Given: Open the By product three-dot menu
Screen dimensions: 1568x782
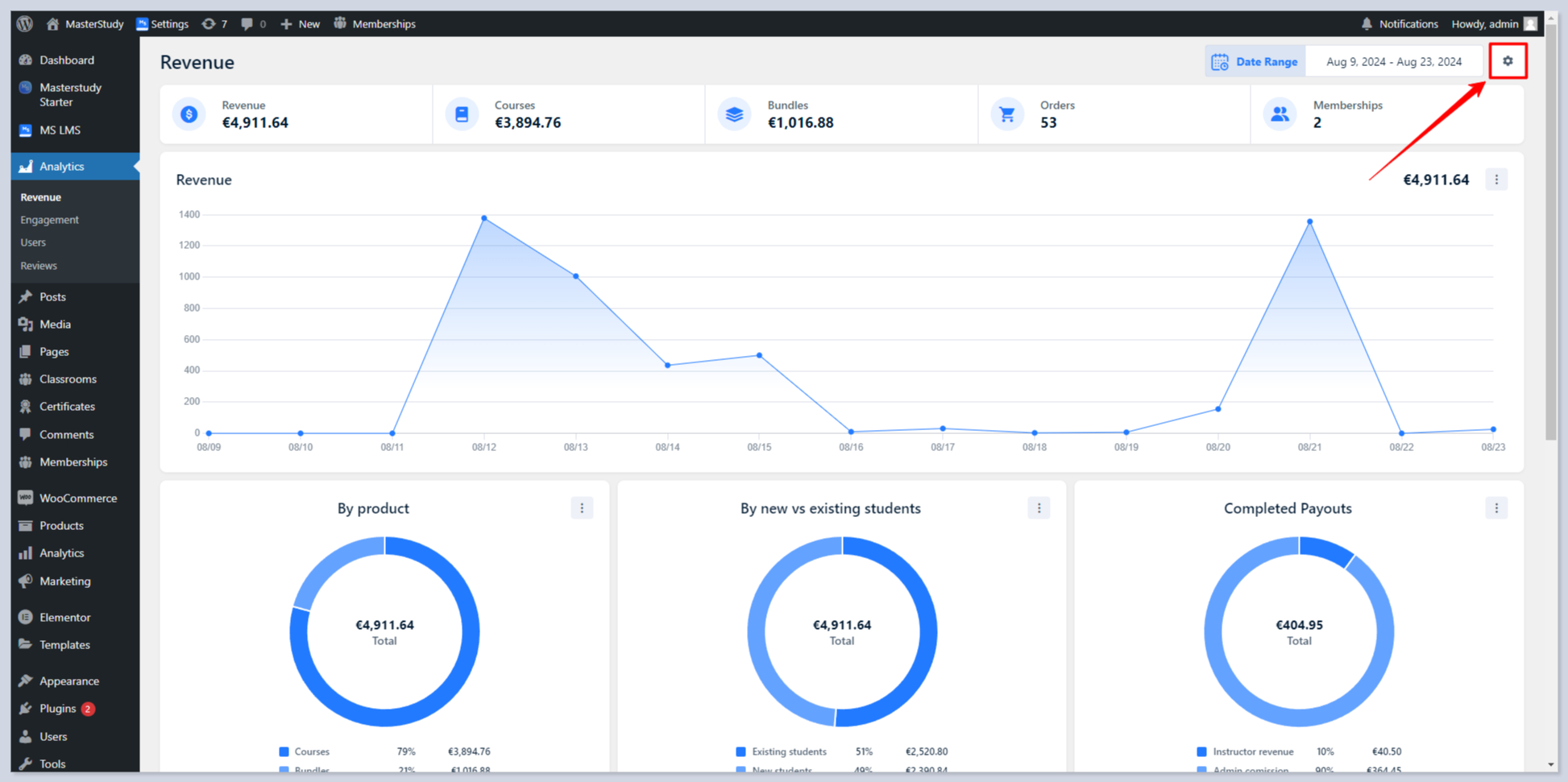Looking at the screenshot, I should tap(582, 508).
